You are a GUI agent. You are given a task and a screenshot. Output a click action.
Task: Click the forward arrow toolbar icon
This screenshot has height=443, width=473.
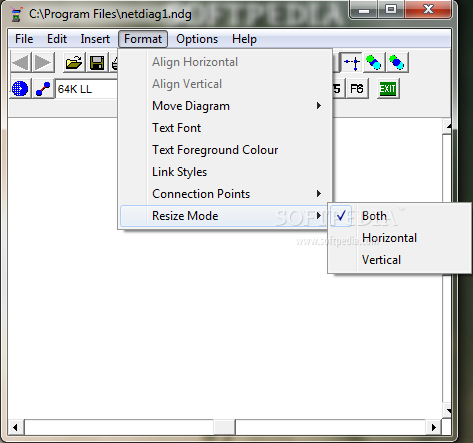click(43, 62)
